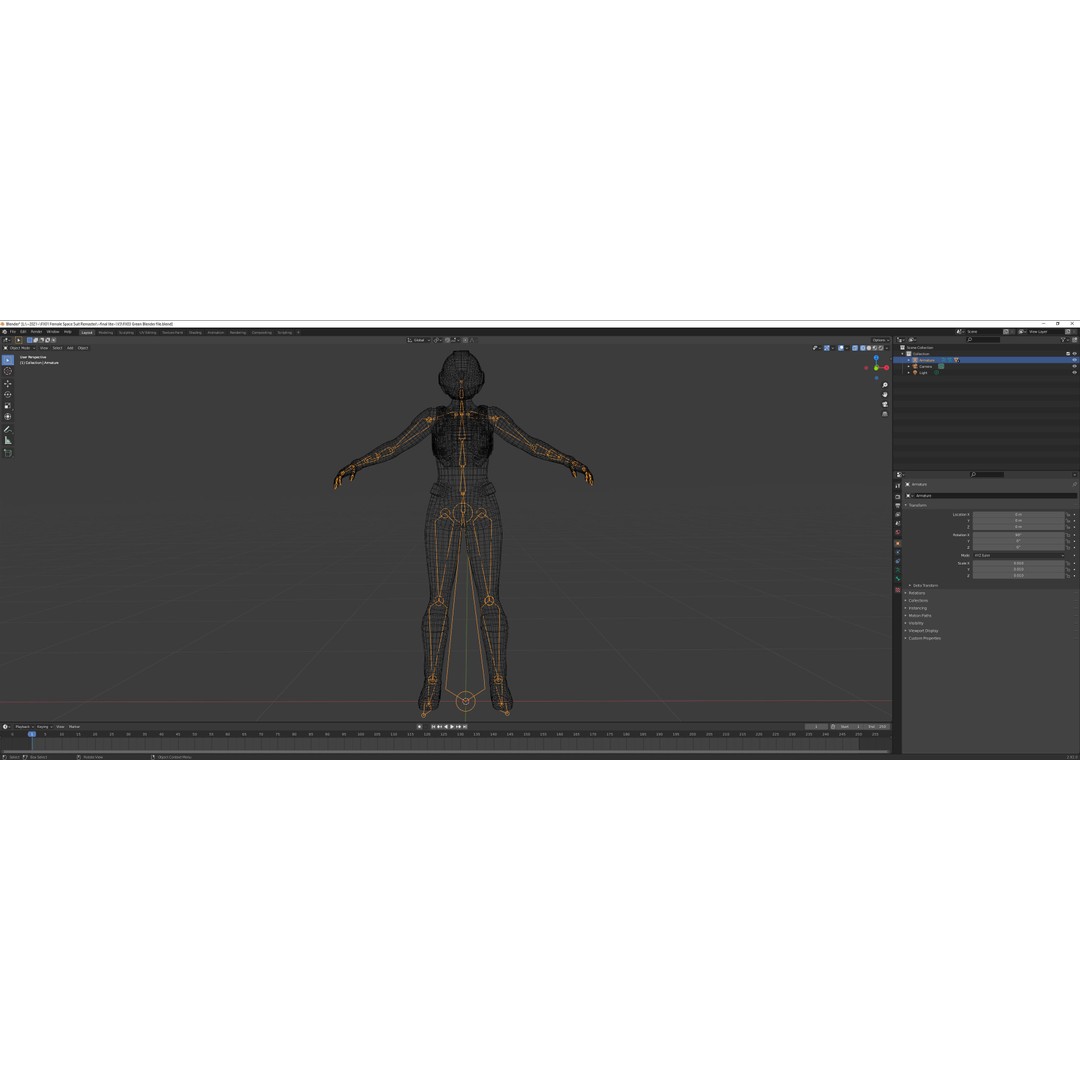Select the Measure ruler tool
The height and width of the screenshot is (1080, 1080).
tap(8, 440)
